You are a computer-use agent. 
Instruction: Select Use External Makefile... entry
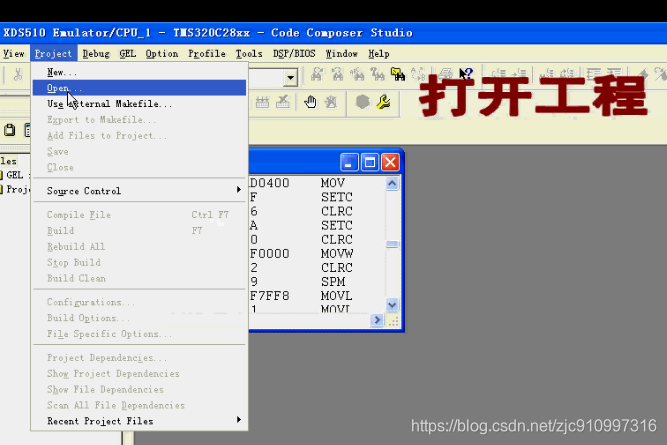[140, 104]
